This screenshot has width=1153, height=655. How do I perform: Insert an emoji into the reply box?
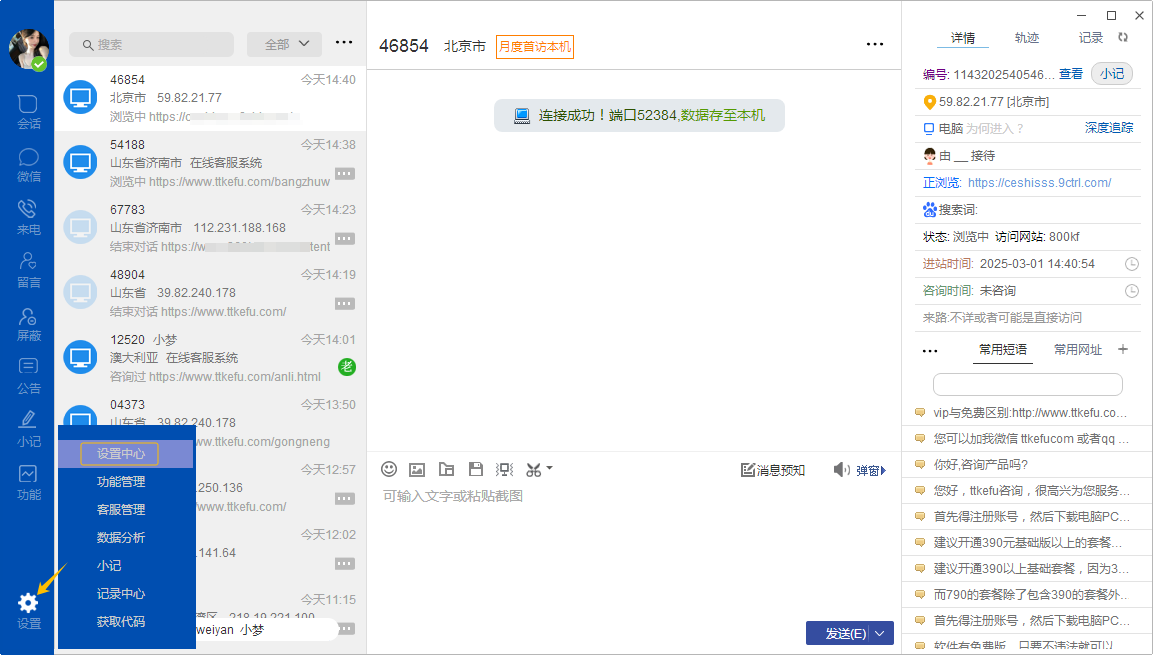pyautogui.click(x=389, y=468)
